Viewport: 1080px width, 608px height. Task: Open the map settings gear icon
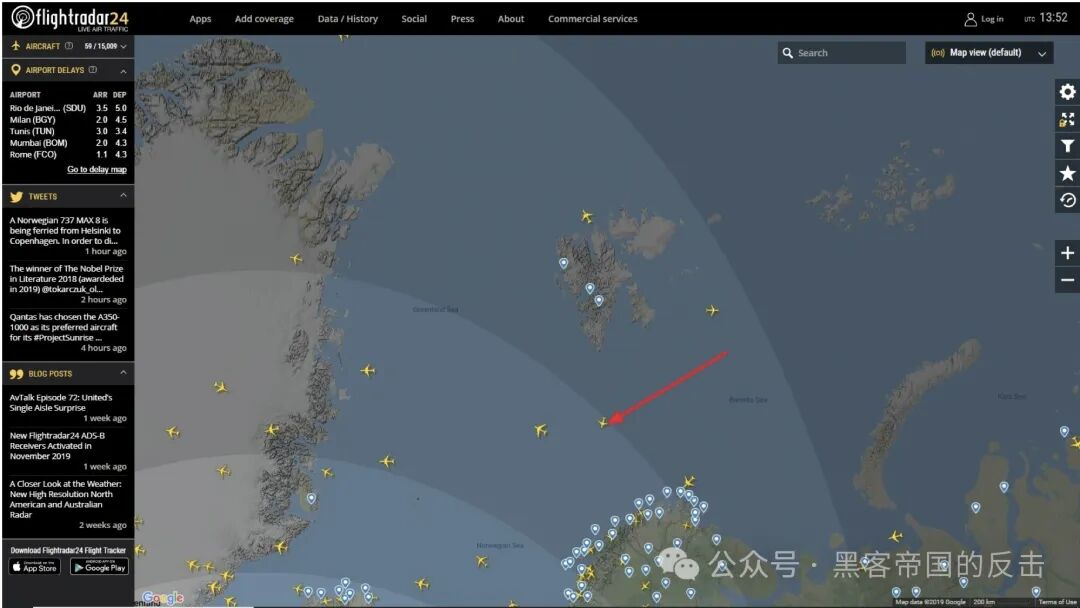[x=1067, y=92]
